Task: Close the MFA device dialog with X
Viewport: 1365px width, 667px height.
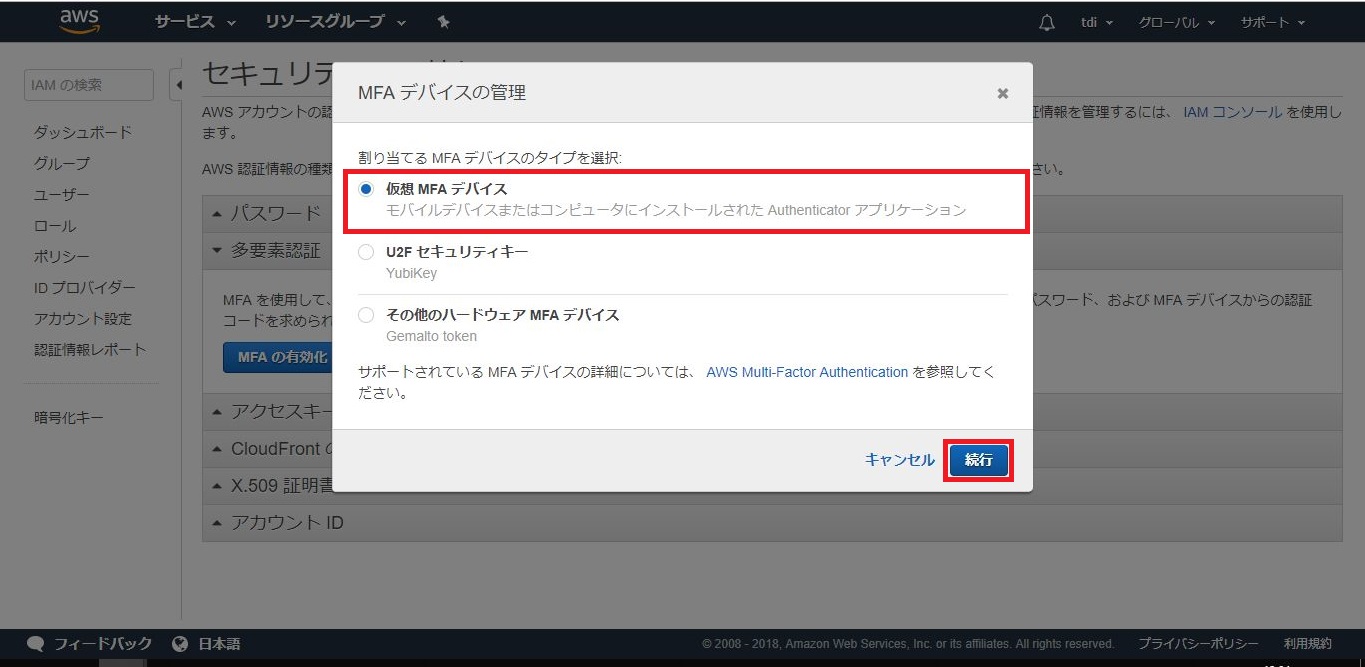Action: (1002, 93)
